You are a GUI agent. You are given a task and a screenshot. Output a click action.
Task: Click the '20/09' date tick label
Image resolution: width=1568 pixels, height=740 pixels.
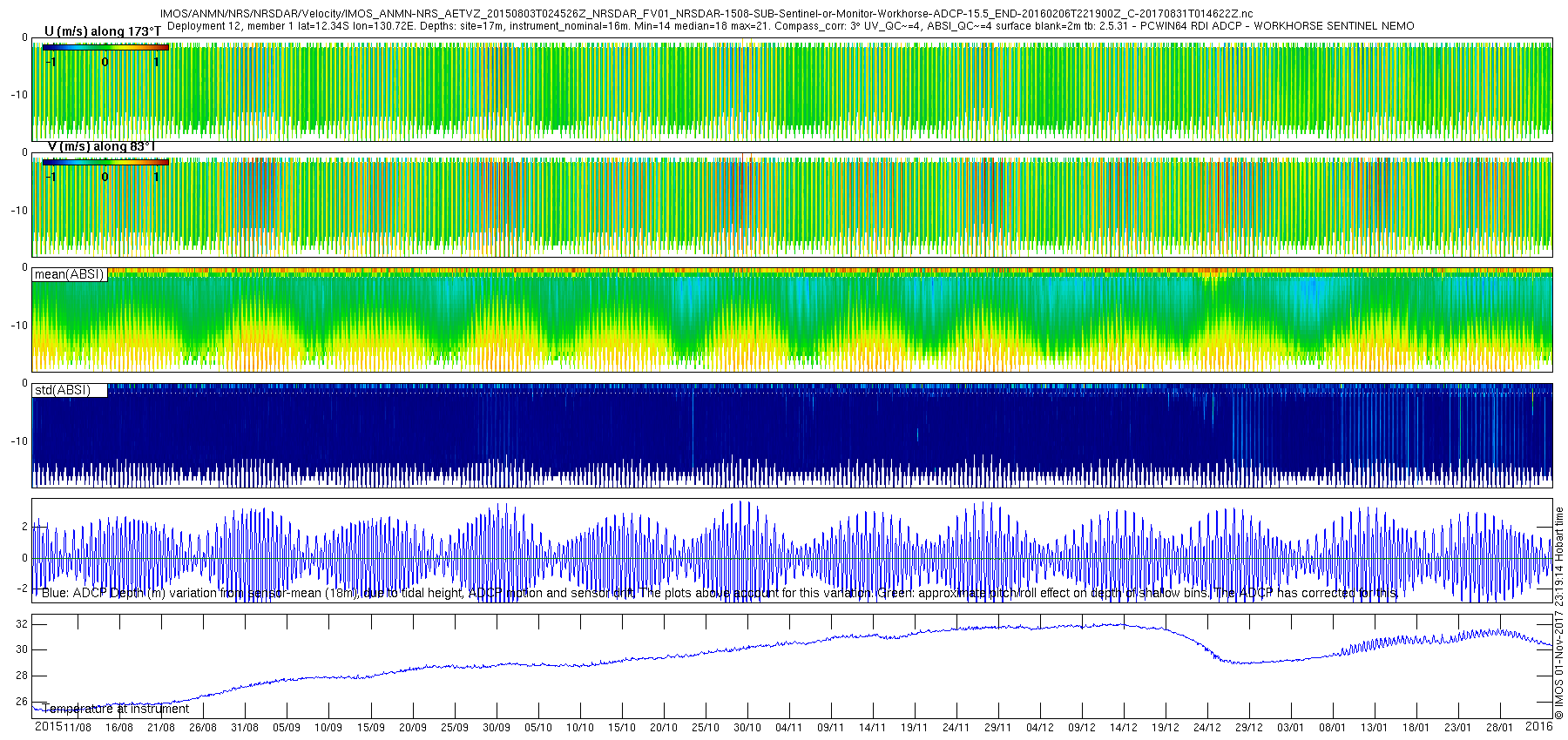point(412,728)
